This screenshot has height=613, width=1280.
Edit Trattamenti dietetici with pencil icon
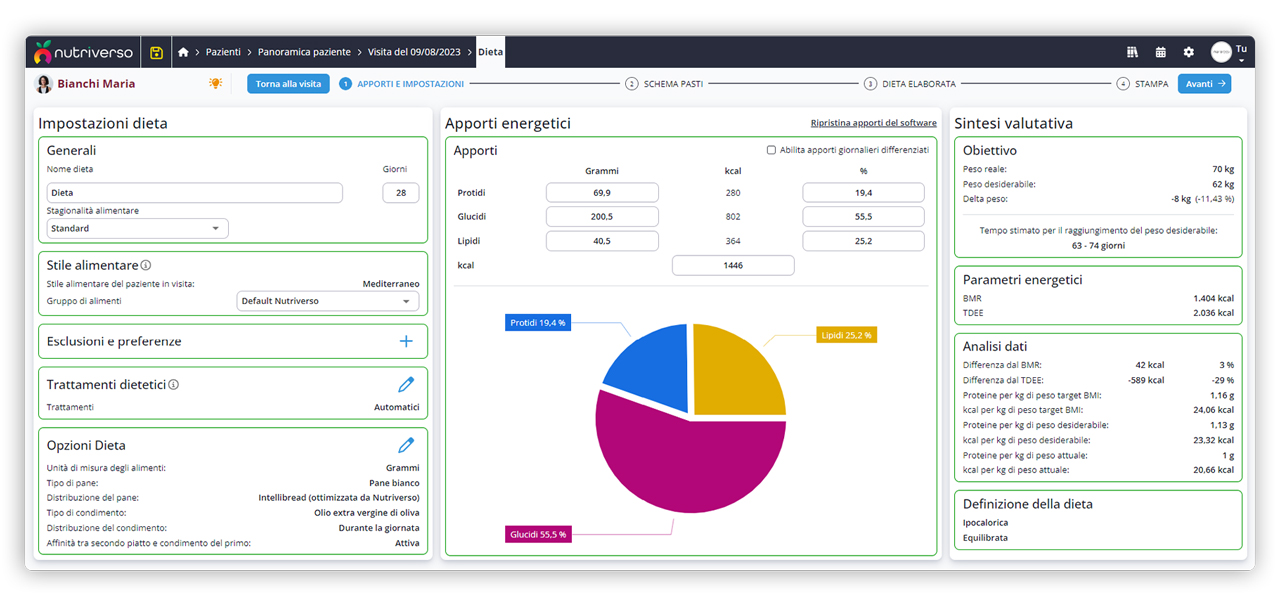point(406,385)
